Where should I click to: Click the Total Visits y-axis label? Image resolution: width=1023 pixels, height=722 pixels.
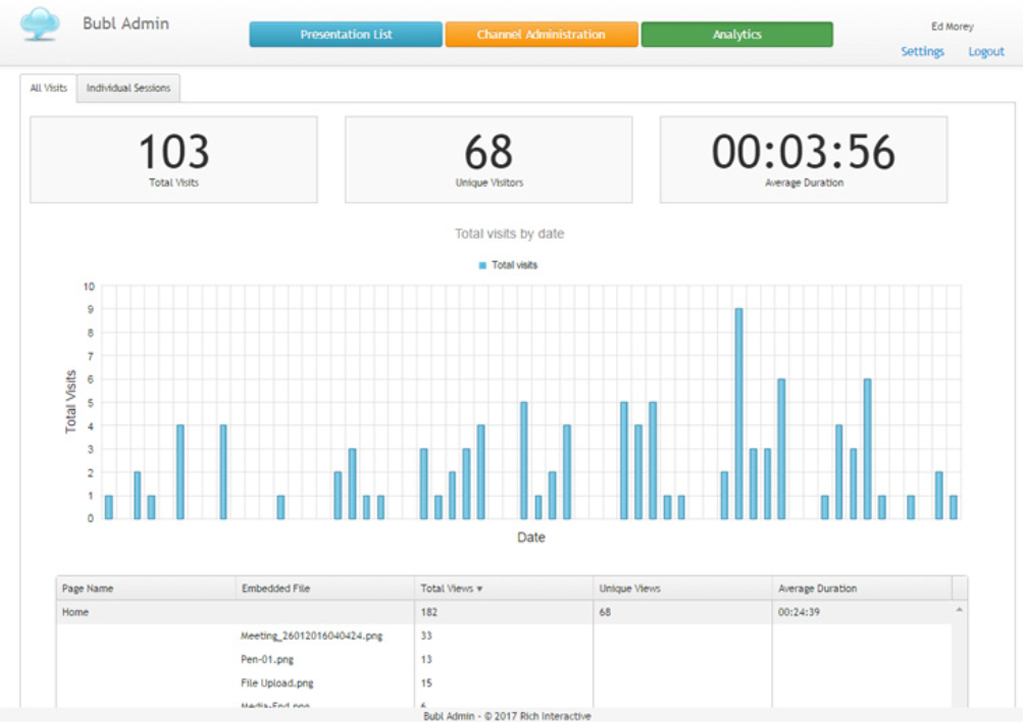pos(70,402)
